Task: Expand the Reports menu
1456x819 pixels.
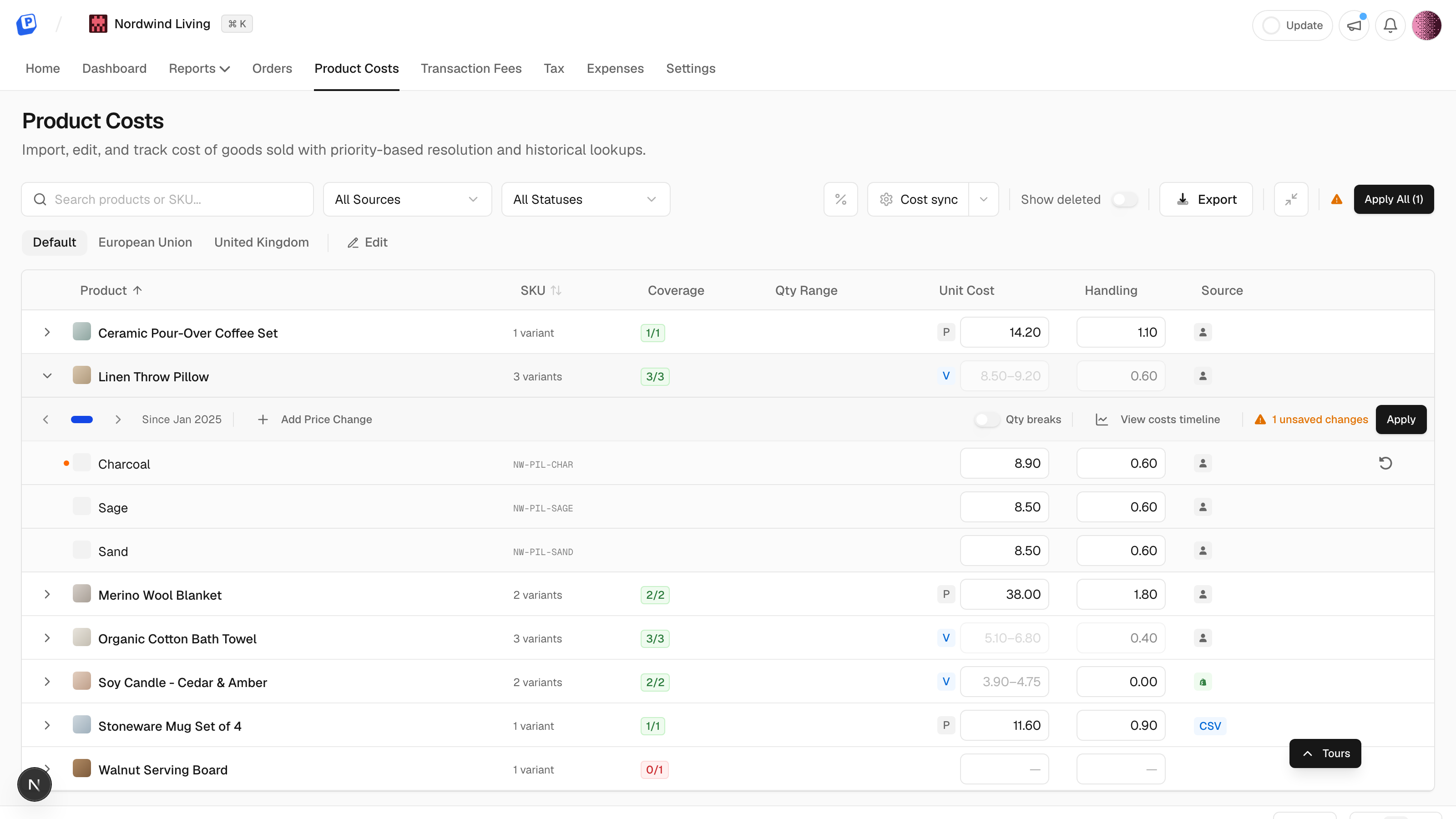Action: (x=199, y=68)
